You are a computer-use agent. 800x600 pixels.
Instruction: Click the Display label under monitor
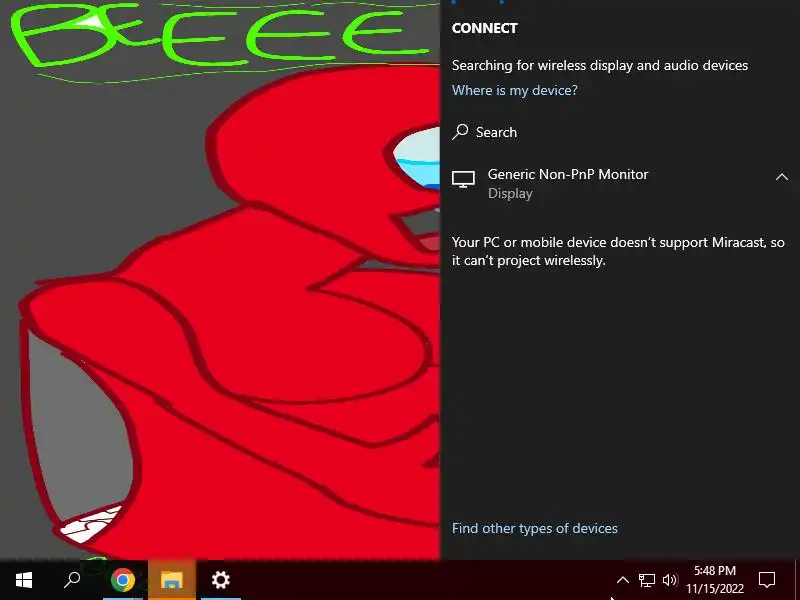click(510, 193)
